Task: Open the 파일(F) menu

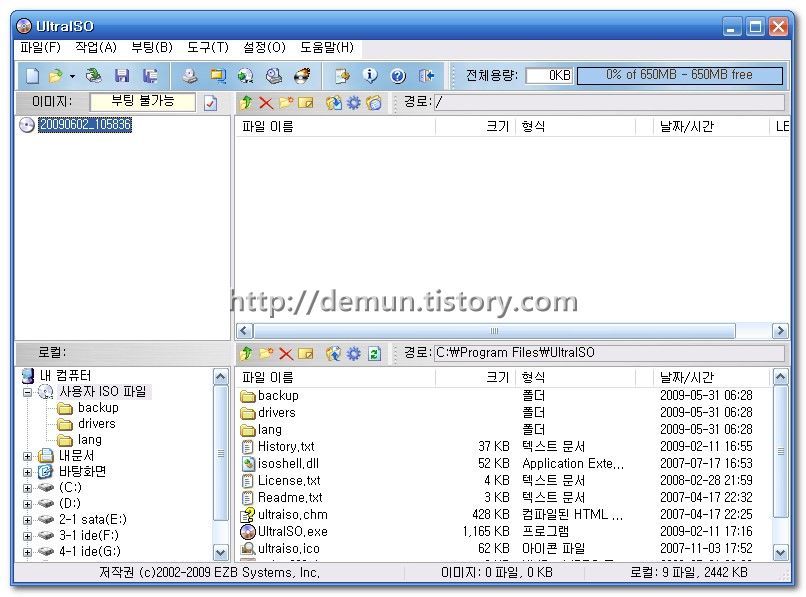Action: coord(40,47)
